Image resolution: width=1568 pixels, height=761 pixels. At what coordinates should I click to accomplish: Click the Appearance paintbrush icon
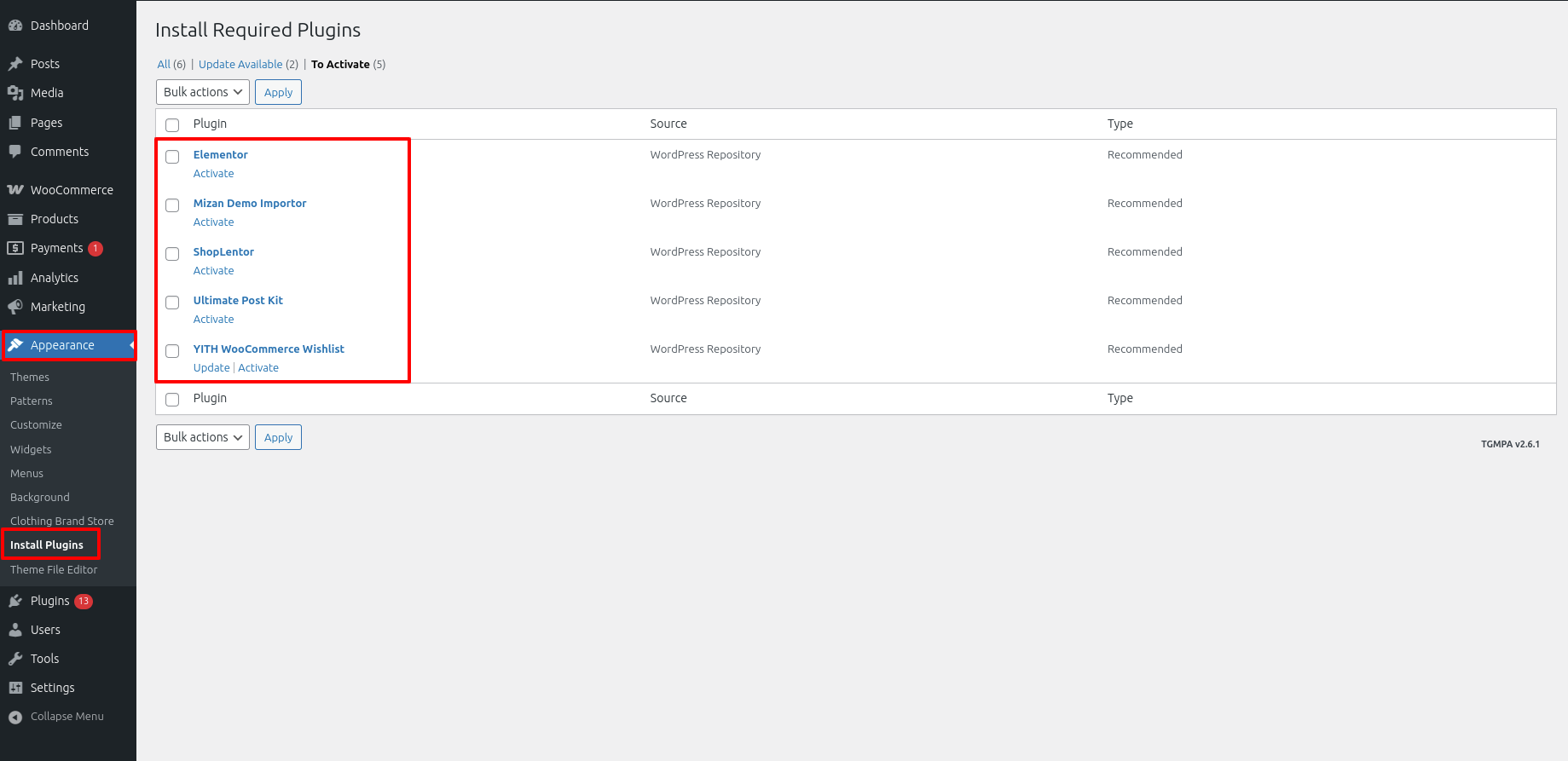tap(15, 345)
